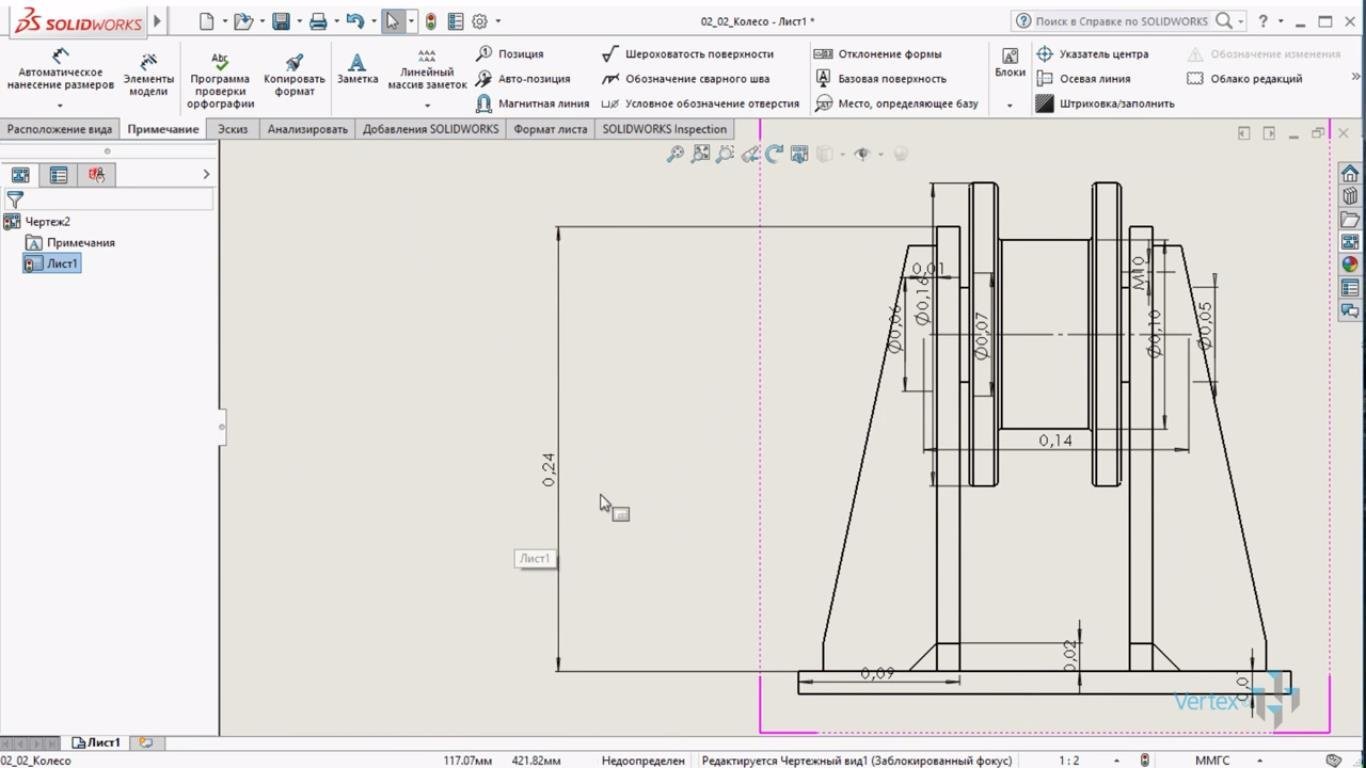Switch to Примечание tab
This screenshot has height=768, width=1366.
tap(163, 129)
